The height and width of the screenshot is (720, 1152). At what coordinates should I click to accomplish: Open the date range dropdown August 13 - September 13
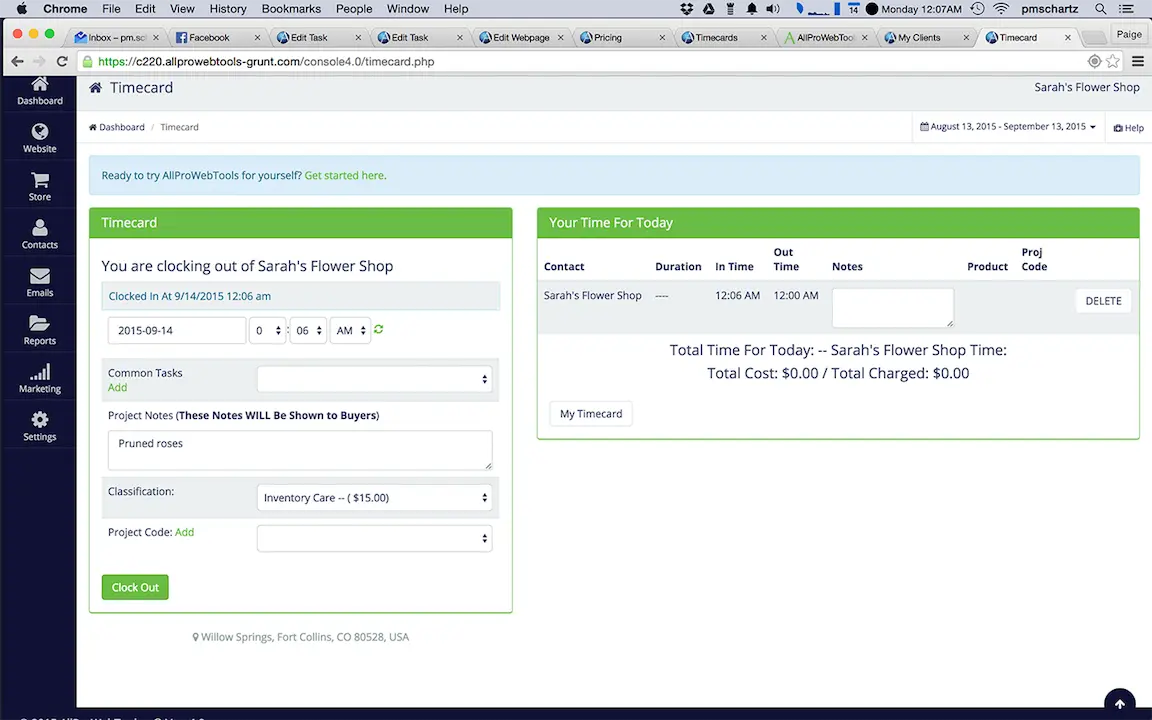[x=1008, y=126]
